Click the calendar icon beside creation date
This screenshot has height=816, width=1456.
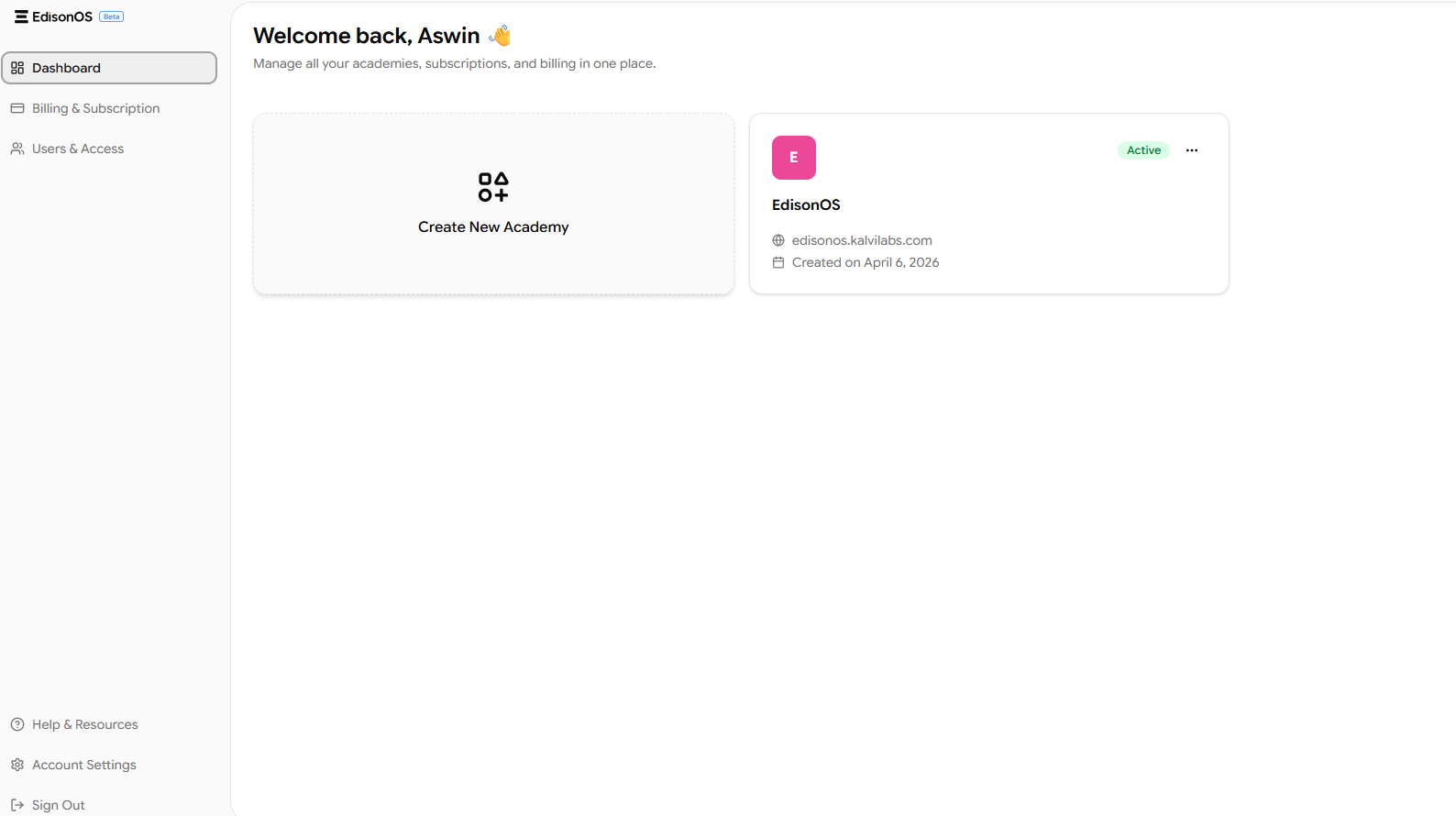[x=778, y=262]
